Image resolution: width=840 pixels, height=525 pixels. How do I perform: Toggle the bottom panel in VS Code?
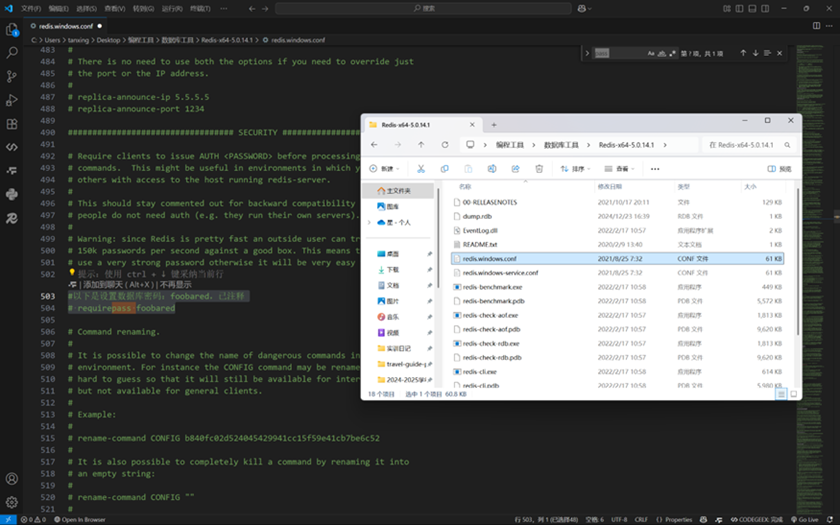(752, 9)
